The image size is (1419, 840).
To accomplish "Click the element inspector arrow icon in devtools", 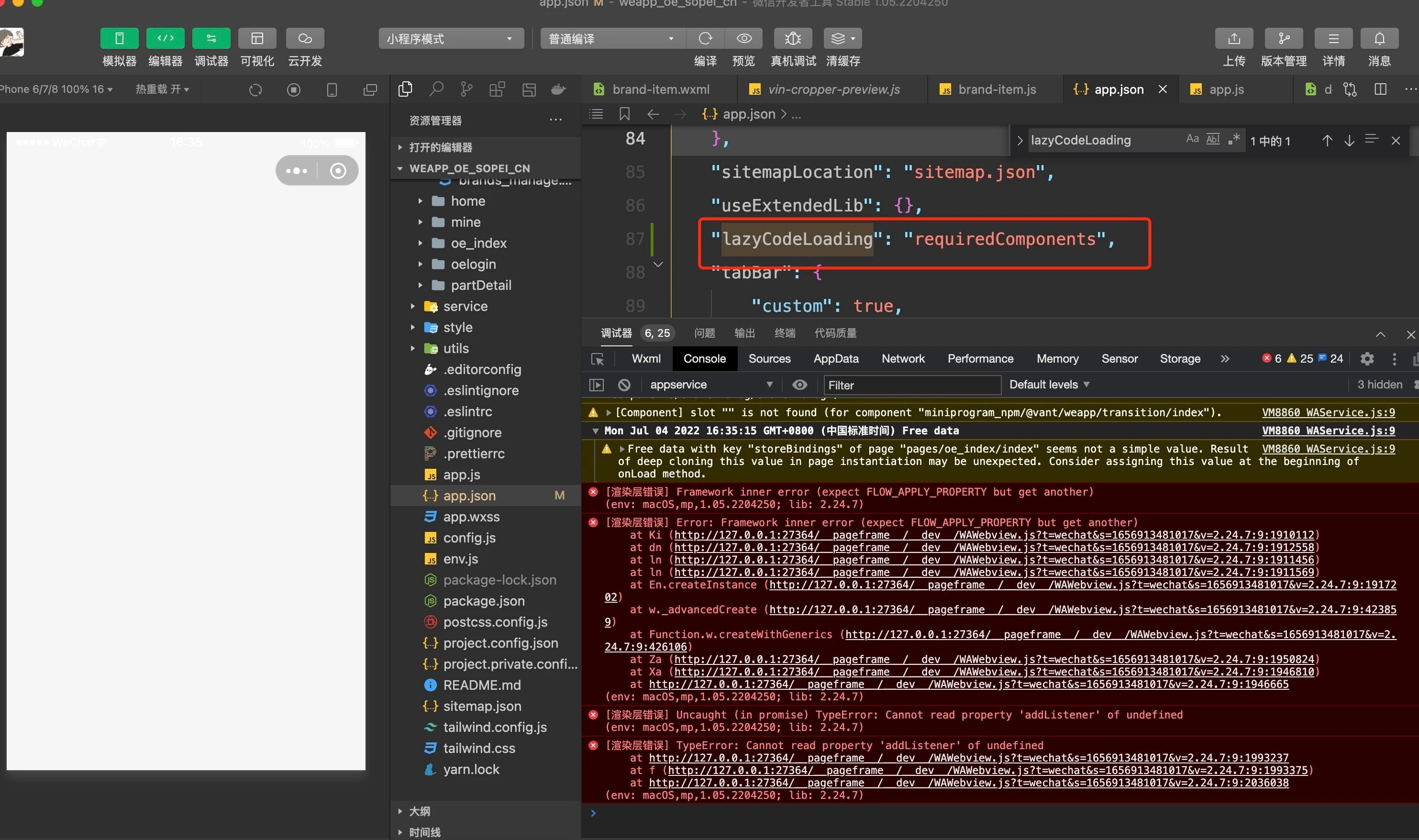I will click(x=597, y=359).
